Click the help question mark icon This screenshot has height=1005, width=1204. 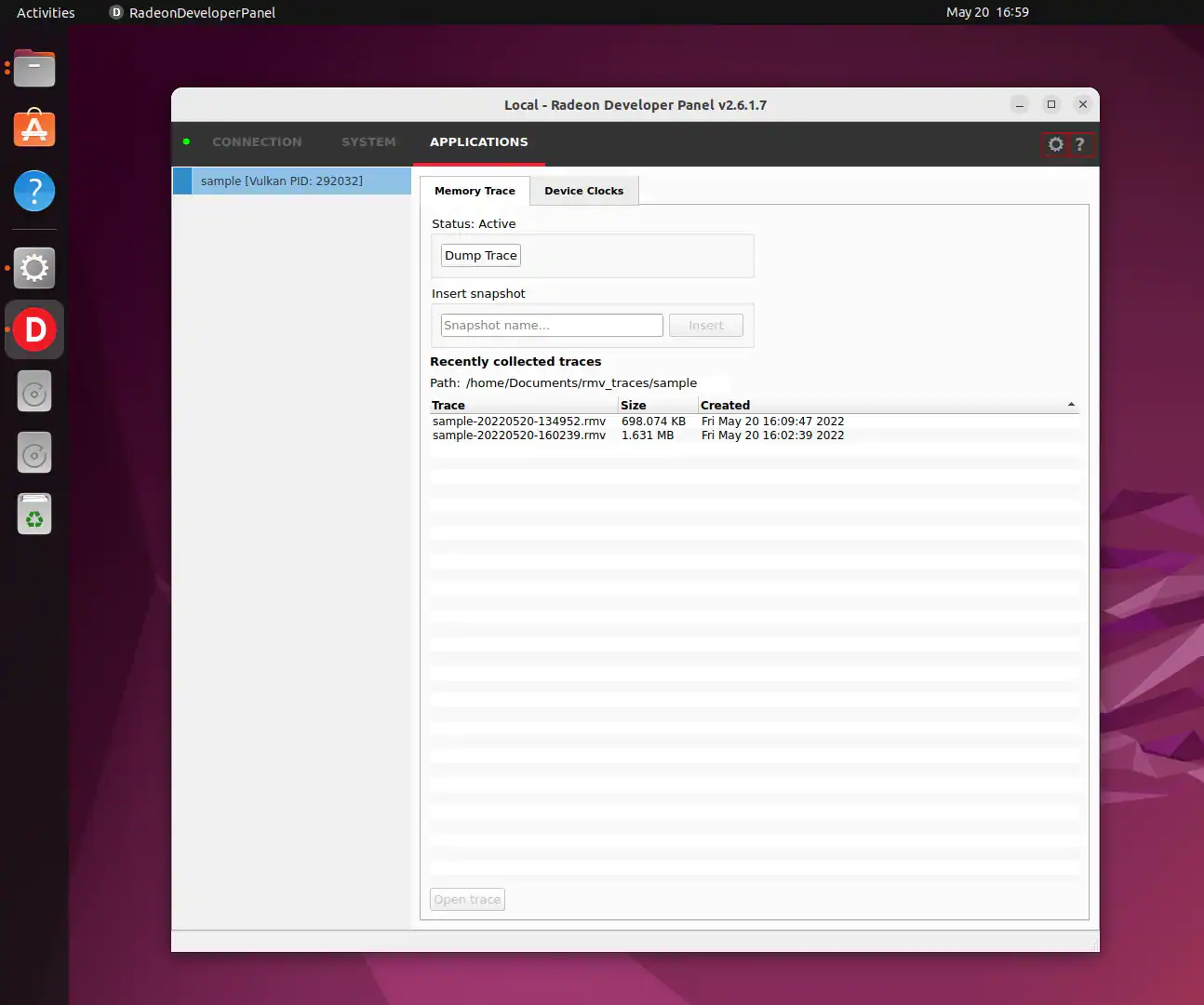click(1079, 144)
